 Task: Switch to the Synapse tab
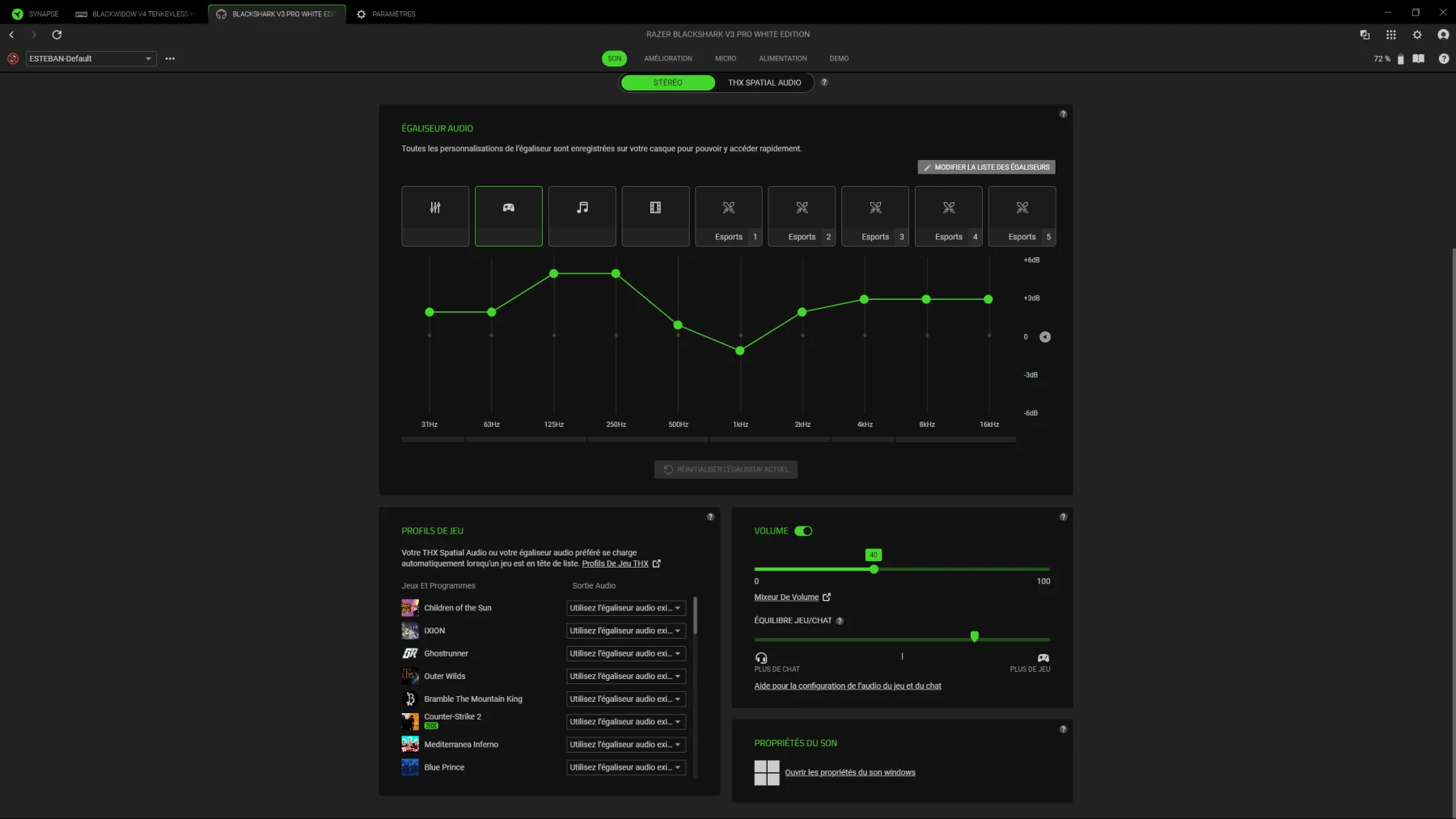point(35,14)
